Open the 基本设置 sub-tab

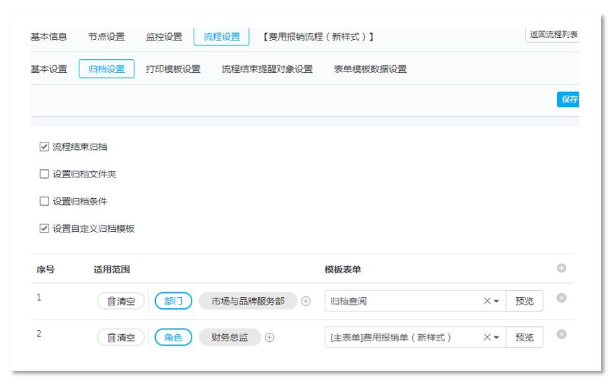coord(49,69)
